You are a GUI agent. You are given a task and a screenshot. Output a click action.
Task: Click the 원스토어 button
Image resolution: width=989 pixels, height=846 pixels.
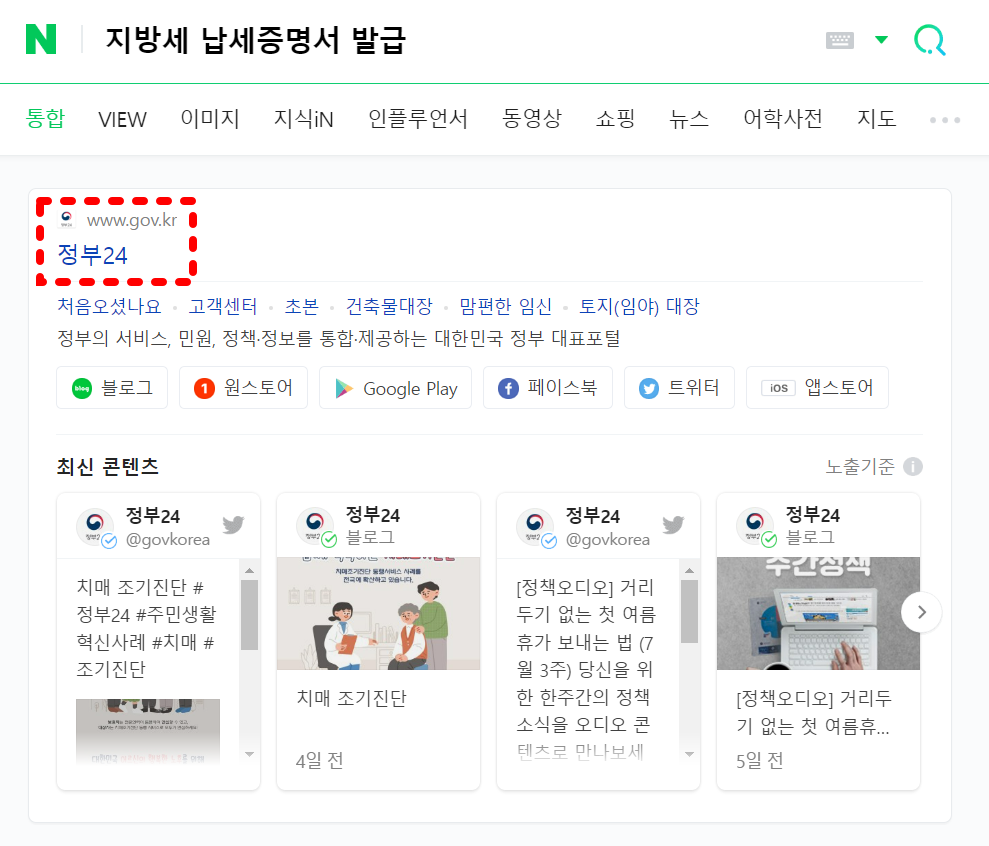243,387
